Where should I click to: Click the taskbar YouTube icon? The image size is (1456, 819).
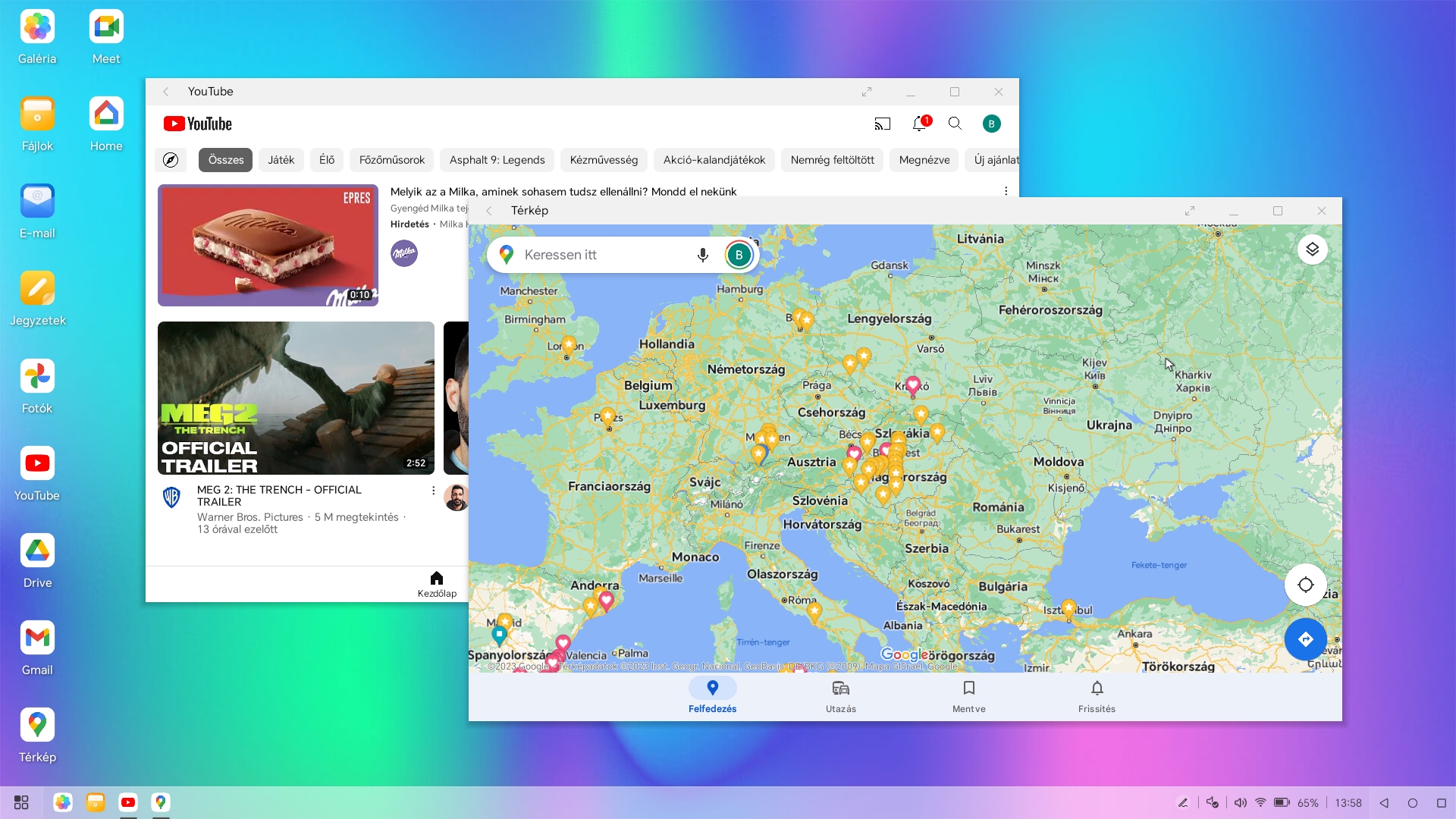pyautogui.click(x=128, y=802)
